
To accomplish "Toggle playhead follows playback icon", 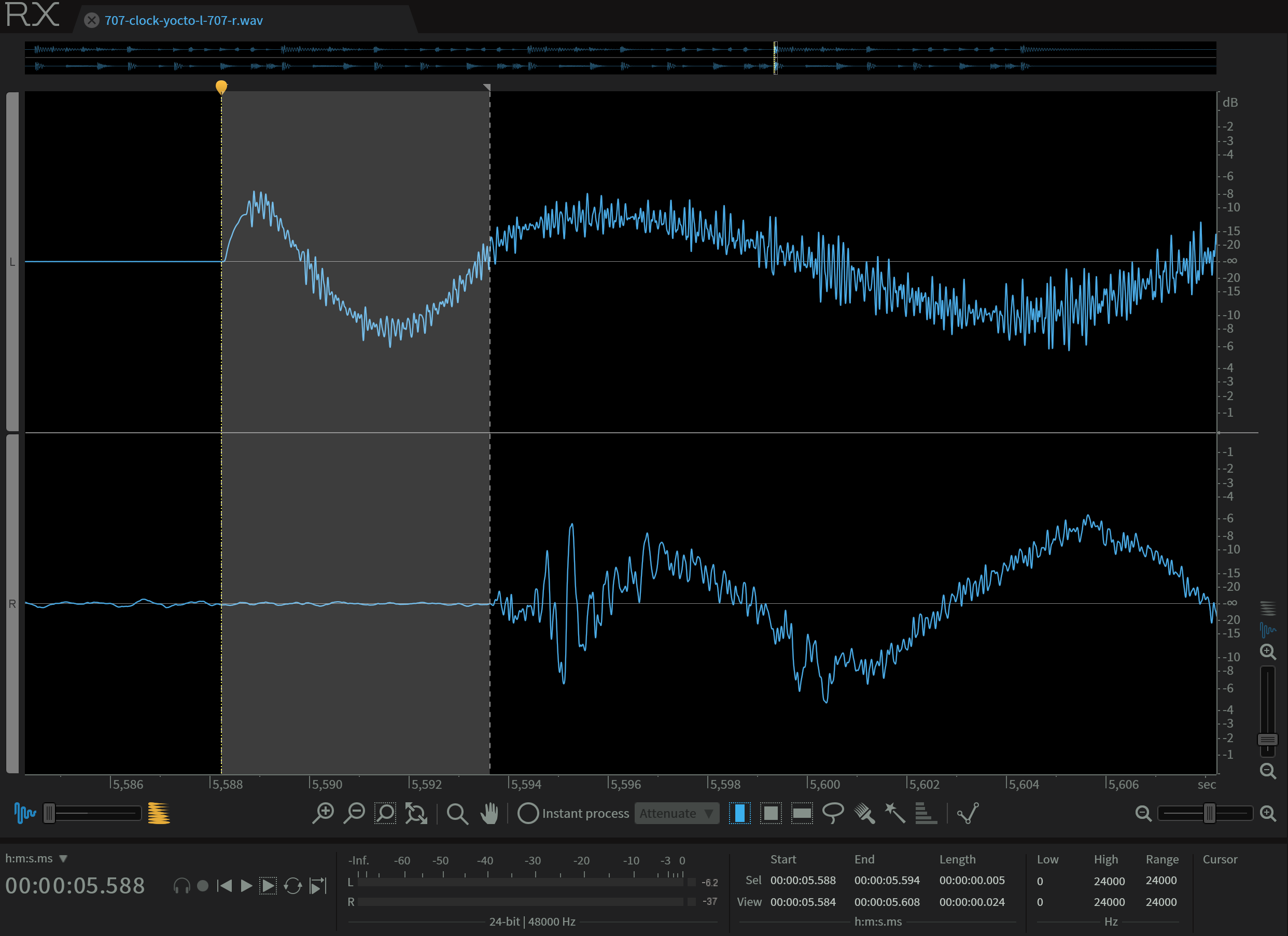I will pyautogui.click(x=317, y=886).
